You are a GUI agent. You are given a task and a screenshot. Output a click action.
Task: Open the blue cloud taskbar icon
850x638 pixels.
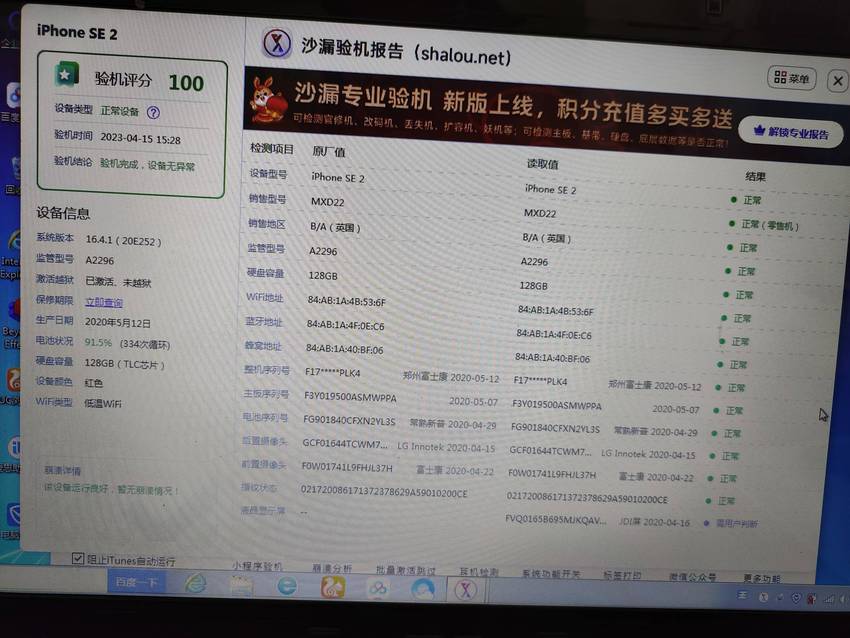click(x=423, y=589)
